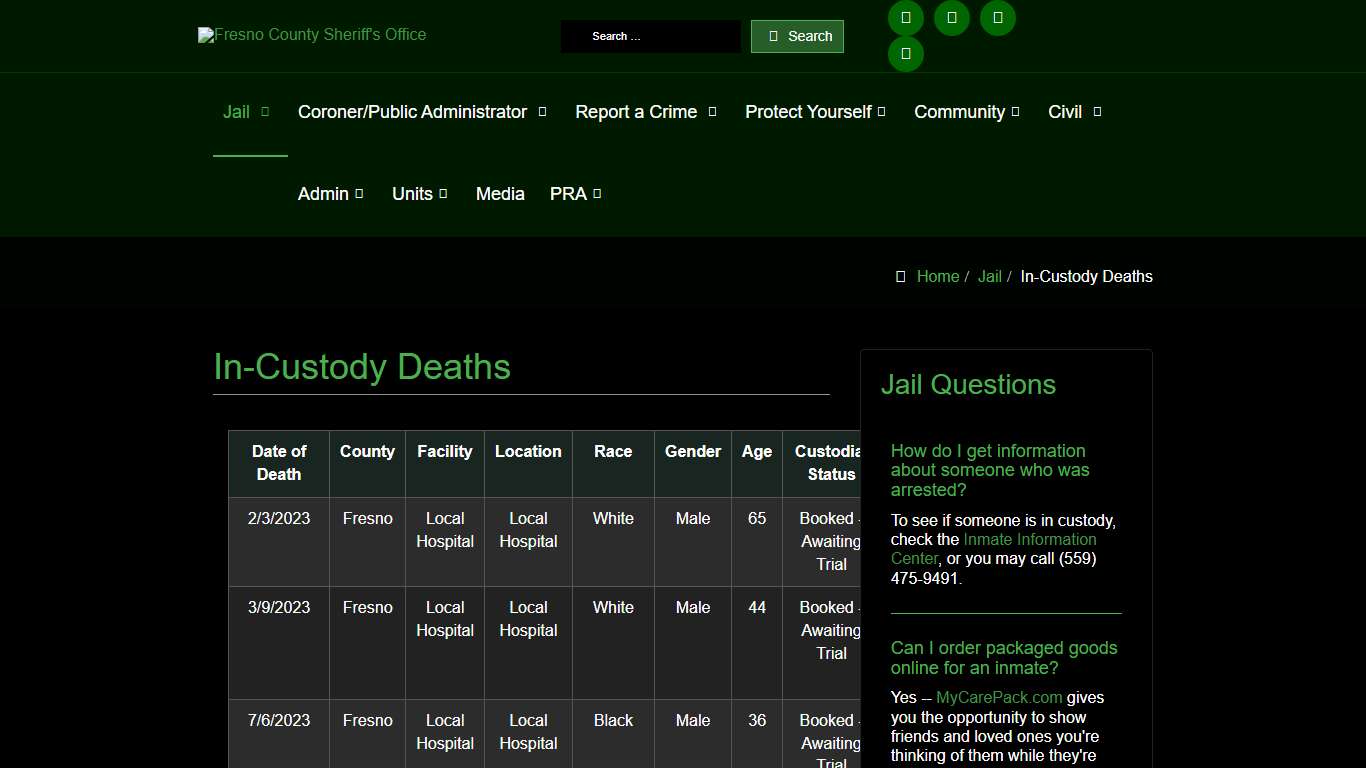Click the home icon in the breadcrumb
The height and width of the screenshot is (768, 1366).
(900, 276)
